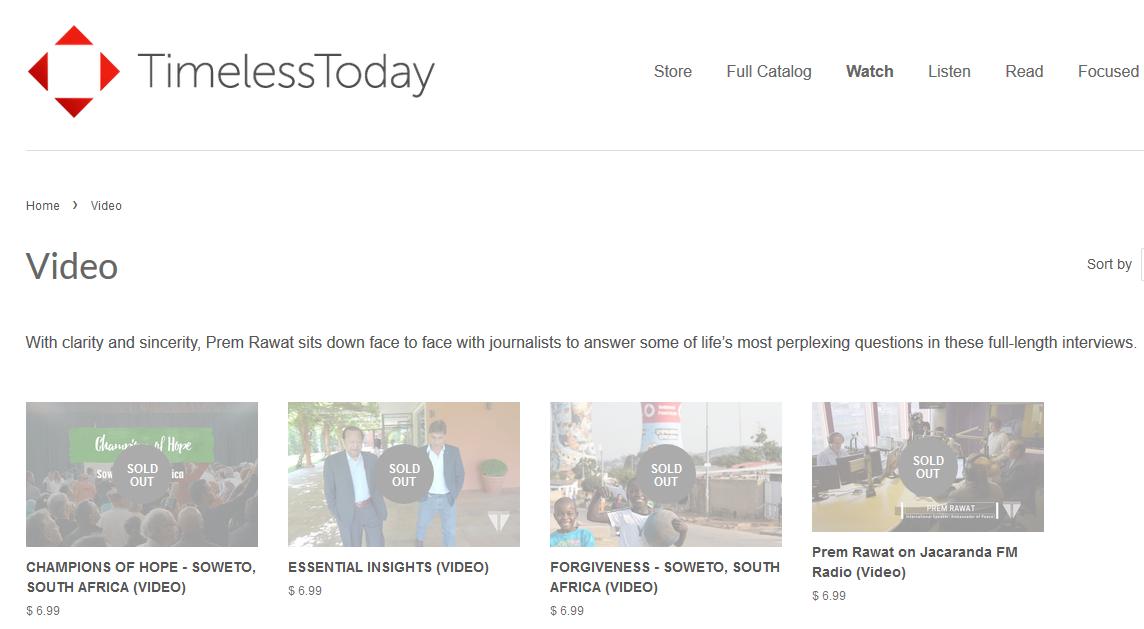This screenshot has height=629, width=1144.
Task: Open the Focused navigation item
Action: 1108,71
